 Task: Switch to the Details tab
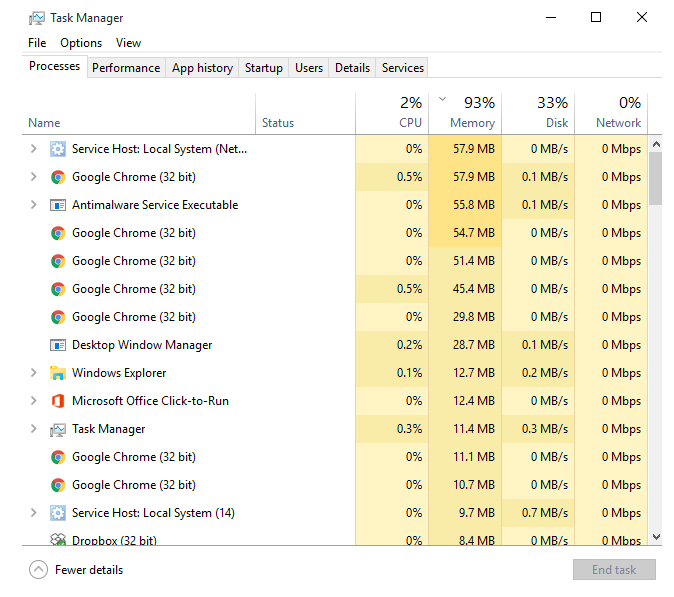point(352,68)
